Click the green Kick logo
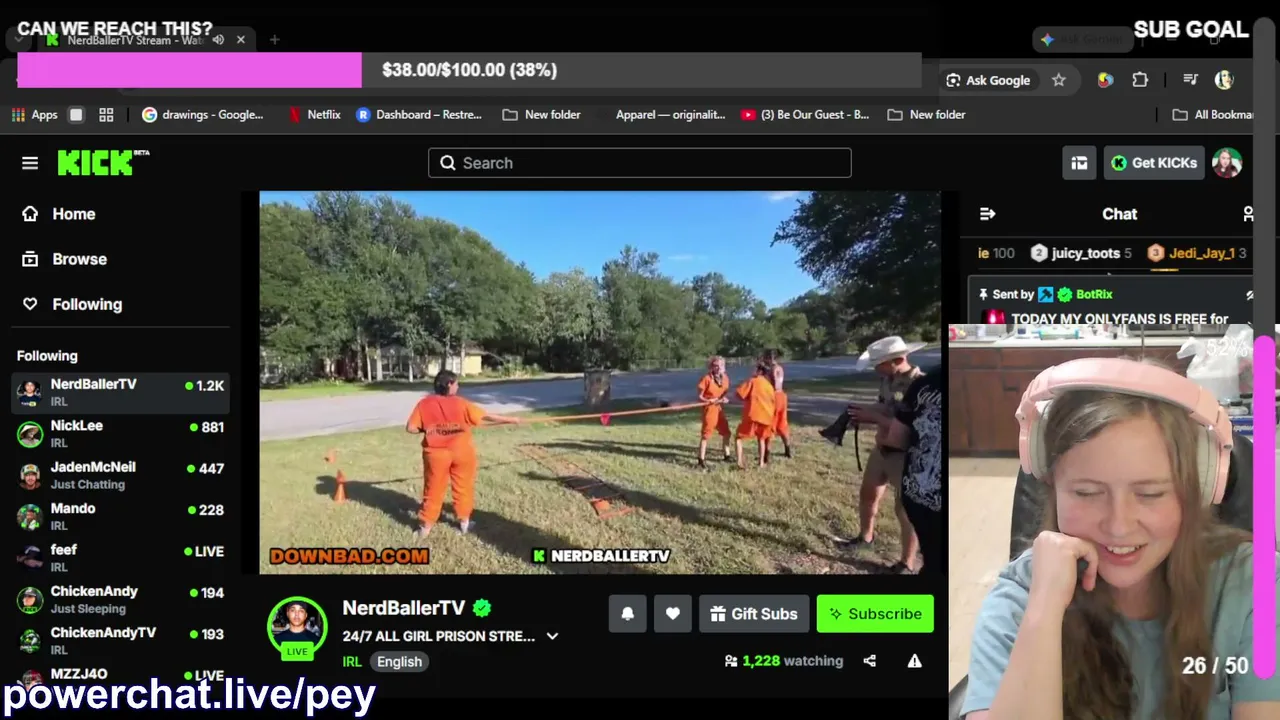 103,163
